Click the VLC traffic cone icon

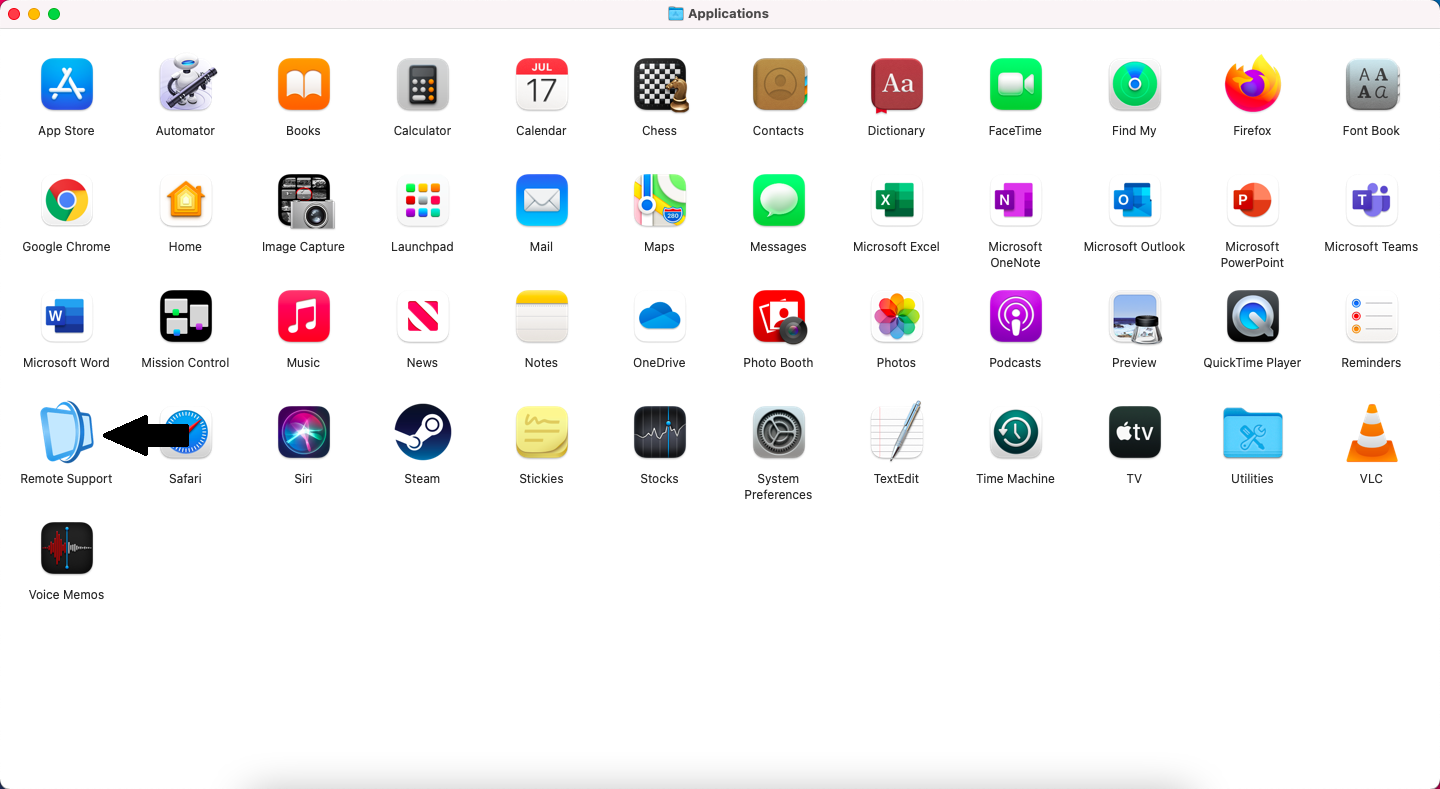pos(1371,432)
